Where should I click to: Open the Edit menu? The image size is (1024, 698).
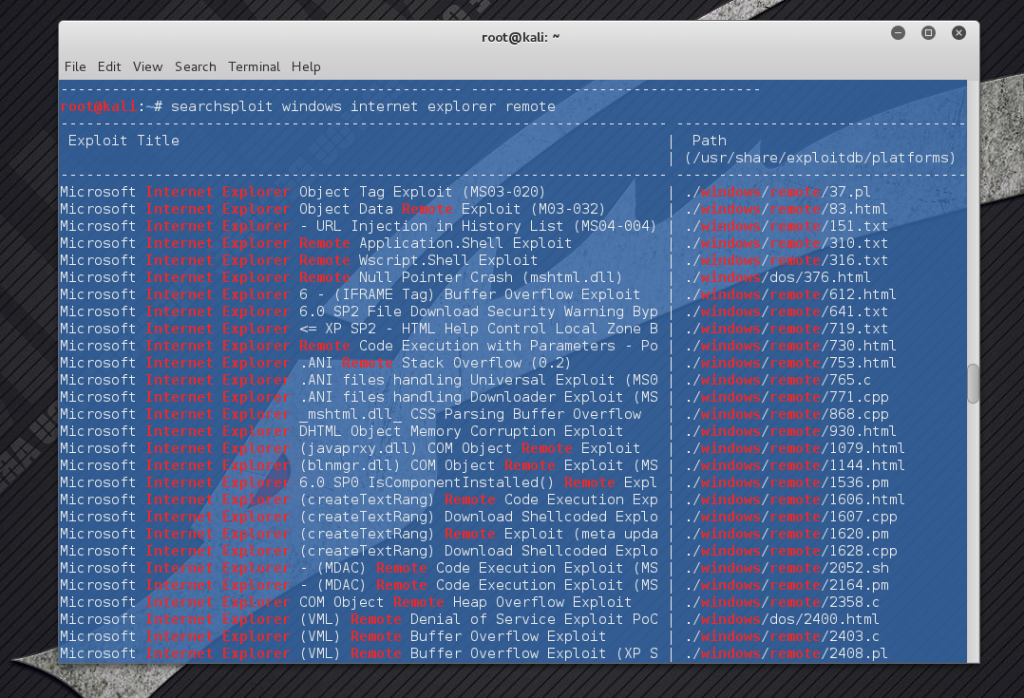pyautogui.click(x=109, y=67)
